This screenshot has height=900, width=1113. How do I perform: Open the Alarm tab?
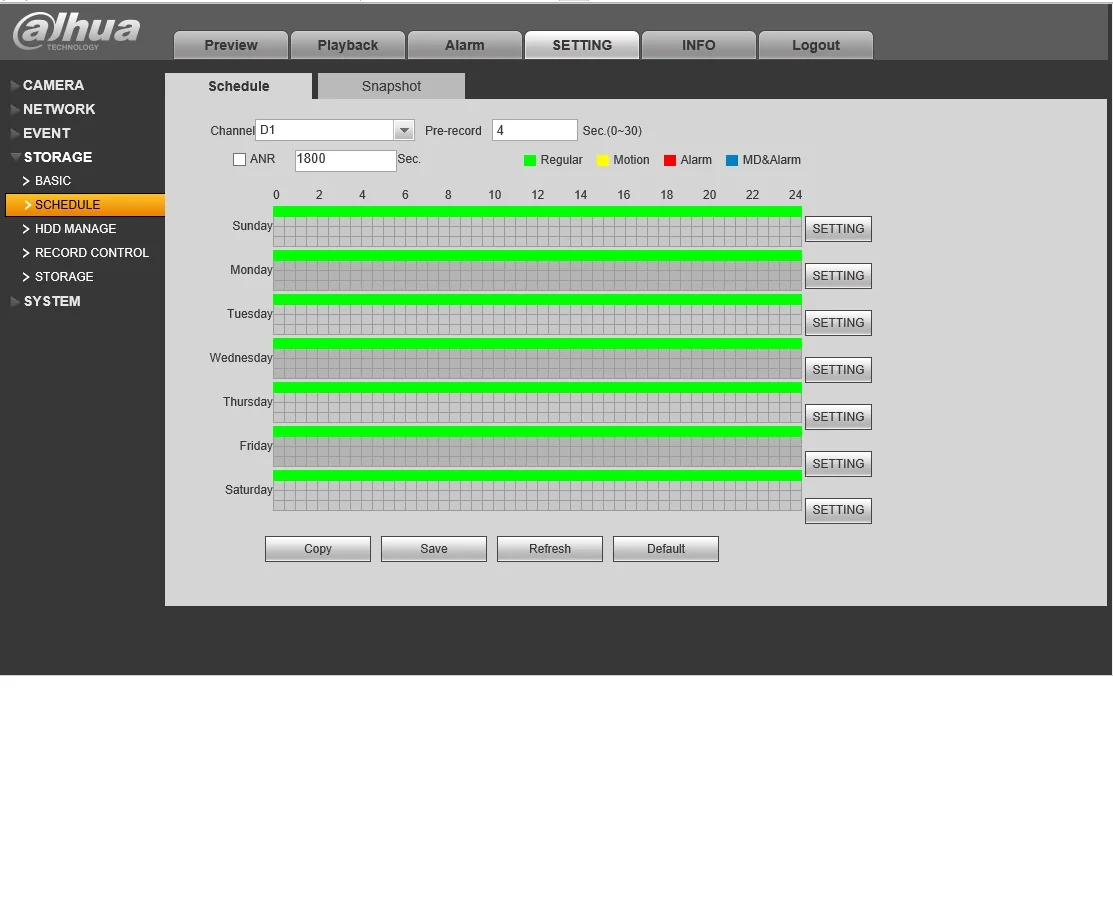tap(465, 45)
